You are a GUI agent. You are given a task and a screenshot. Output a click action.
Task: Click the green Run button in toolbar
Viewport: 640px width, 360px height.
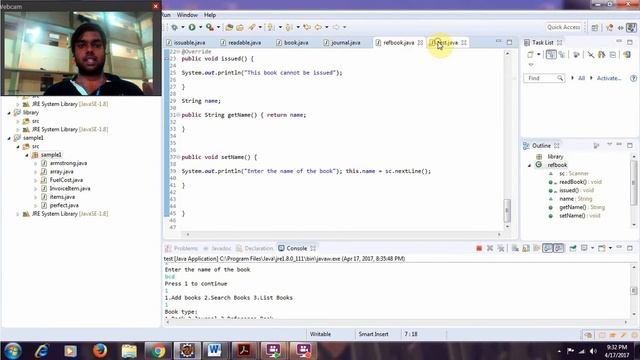coord(192,27)
